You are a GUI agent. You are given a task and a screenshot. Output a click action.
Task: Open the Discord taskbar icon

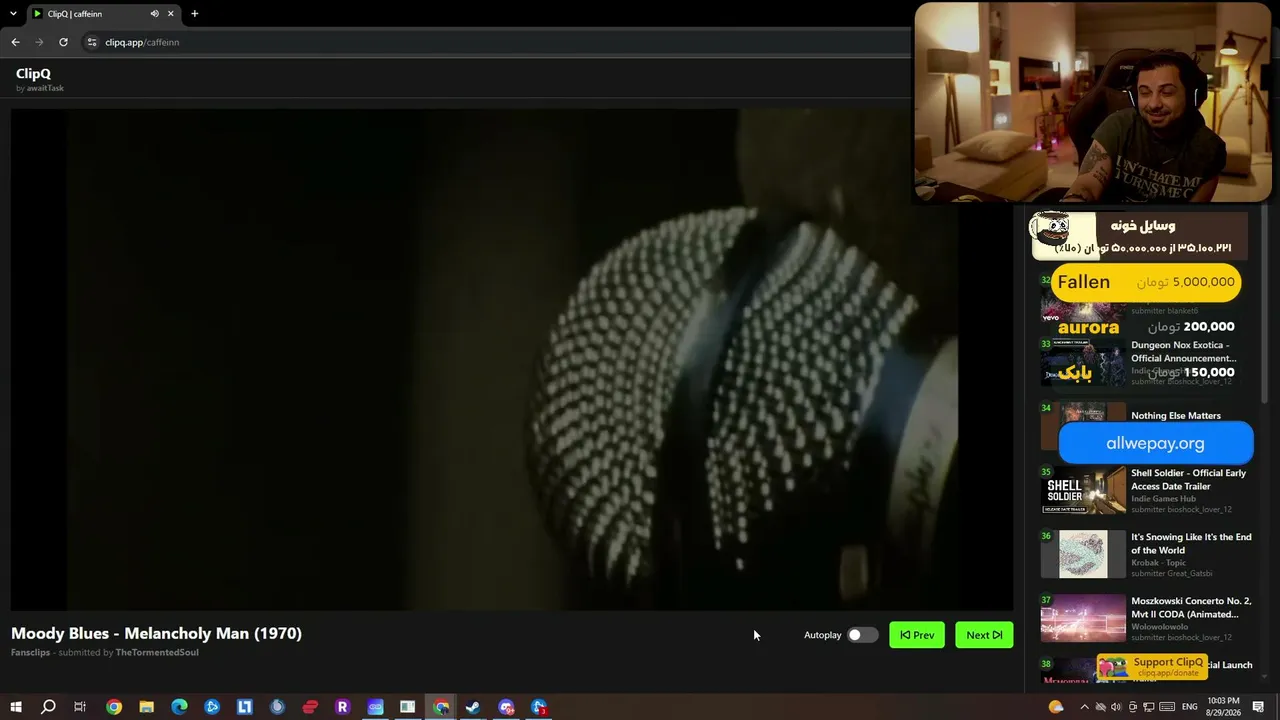506,707
